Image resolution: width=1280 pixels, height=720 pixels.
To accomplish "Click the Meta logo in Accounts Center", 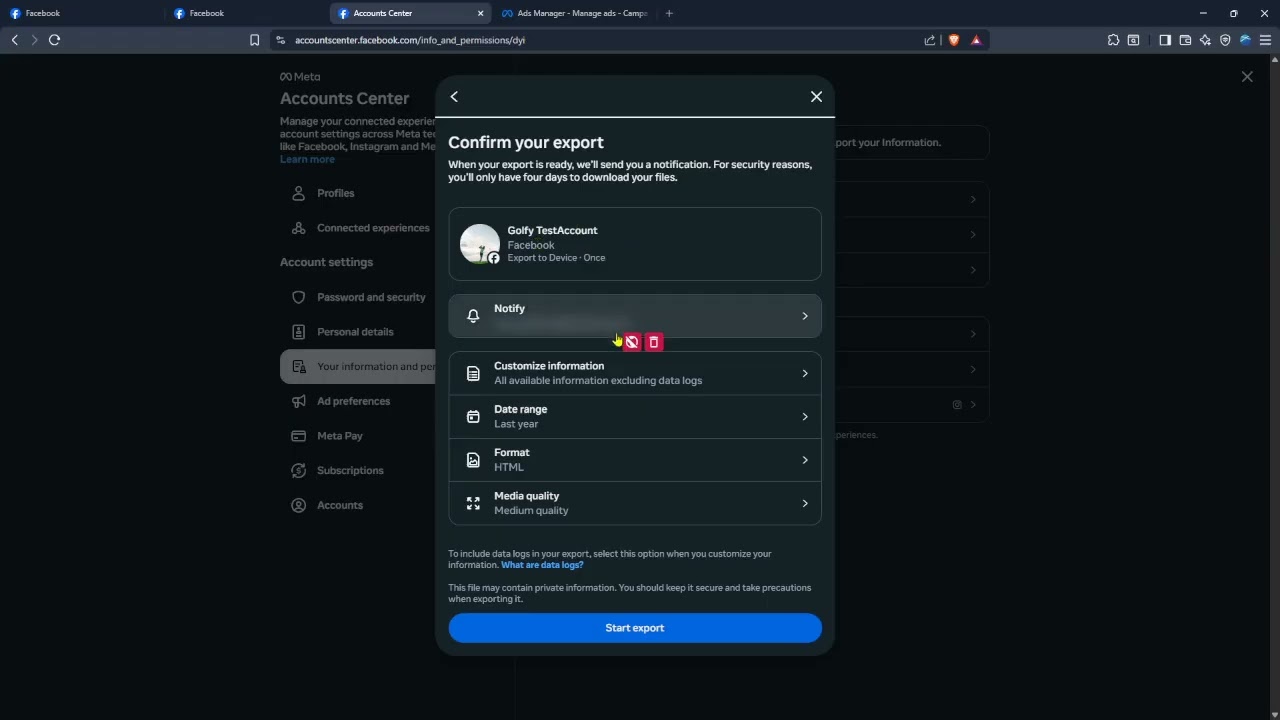I will point(300,77).
